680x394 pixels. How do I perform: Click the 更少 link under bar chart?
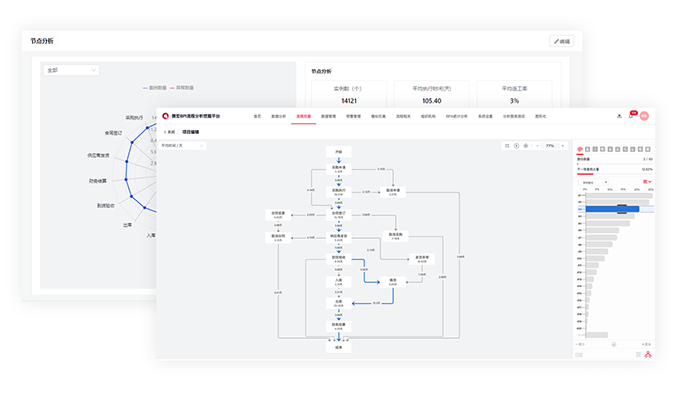point(581,344)
